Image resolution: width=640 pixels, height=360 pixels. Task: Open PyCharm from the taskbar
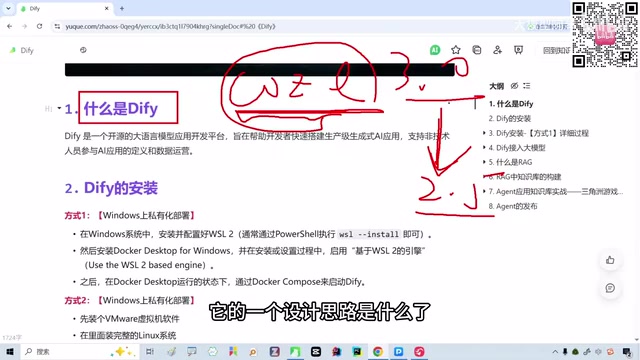[357, 351]
